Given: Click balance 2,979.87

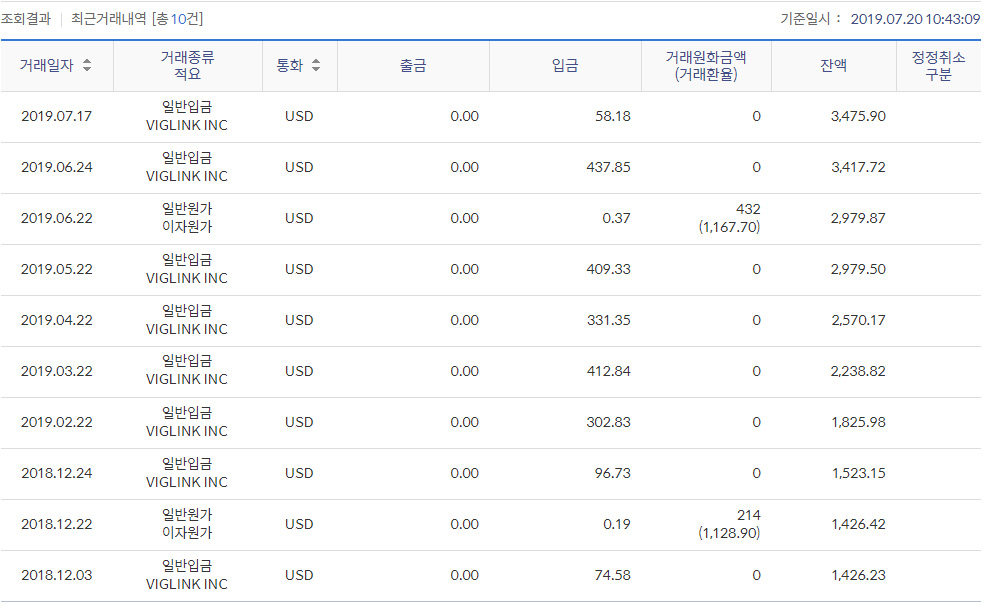Looking at the screenshot, I should [x=858, y=218].
